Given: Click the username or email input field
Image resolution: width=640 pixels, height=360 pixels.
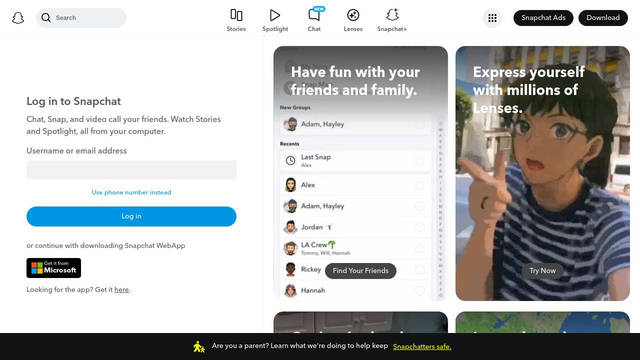Looking at the screenshot, I should pos(131,170).
